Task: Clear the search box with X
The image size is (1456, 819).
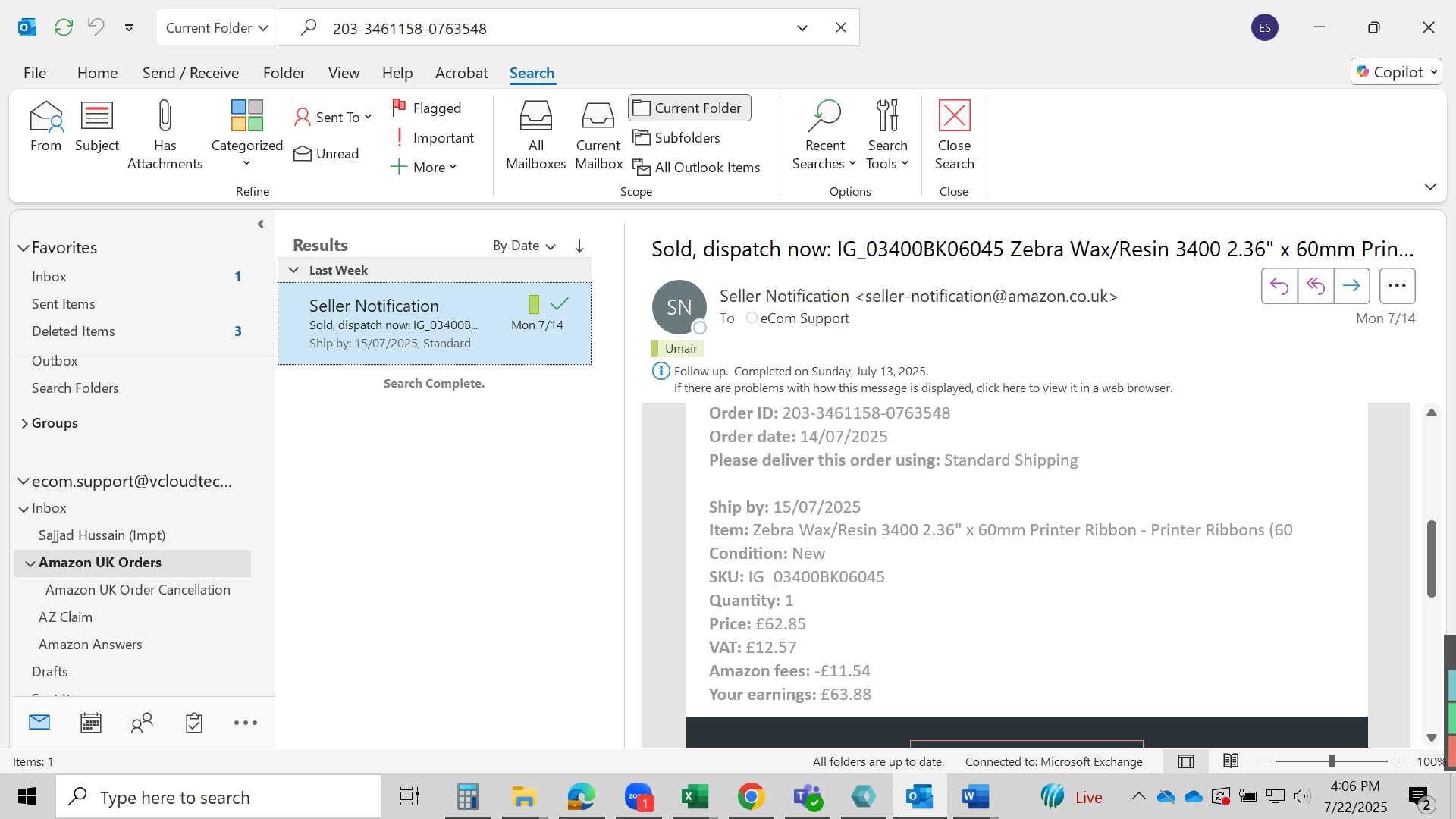Action: click(841, 27)
